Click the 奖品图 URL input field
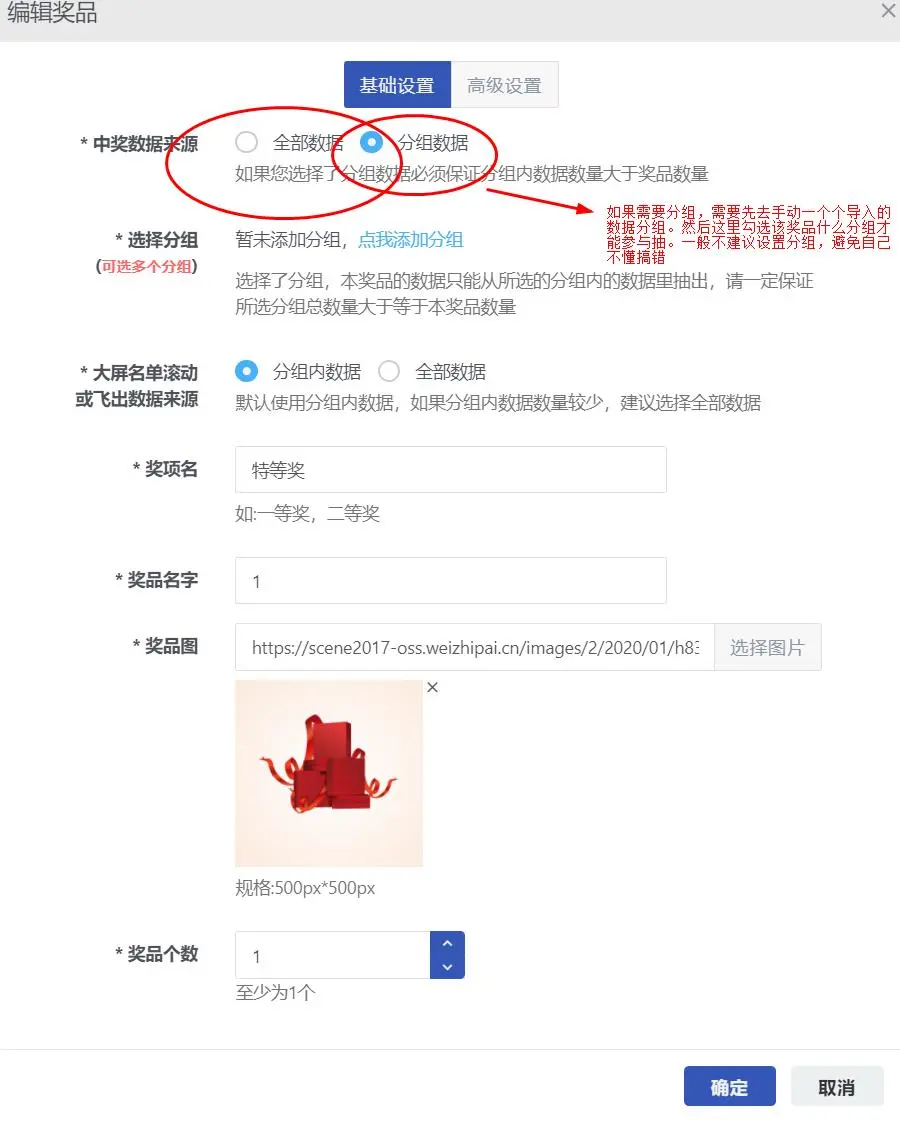The width and height of the screenshot is (900, 1122). click(x=474, y=648)
